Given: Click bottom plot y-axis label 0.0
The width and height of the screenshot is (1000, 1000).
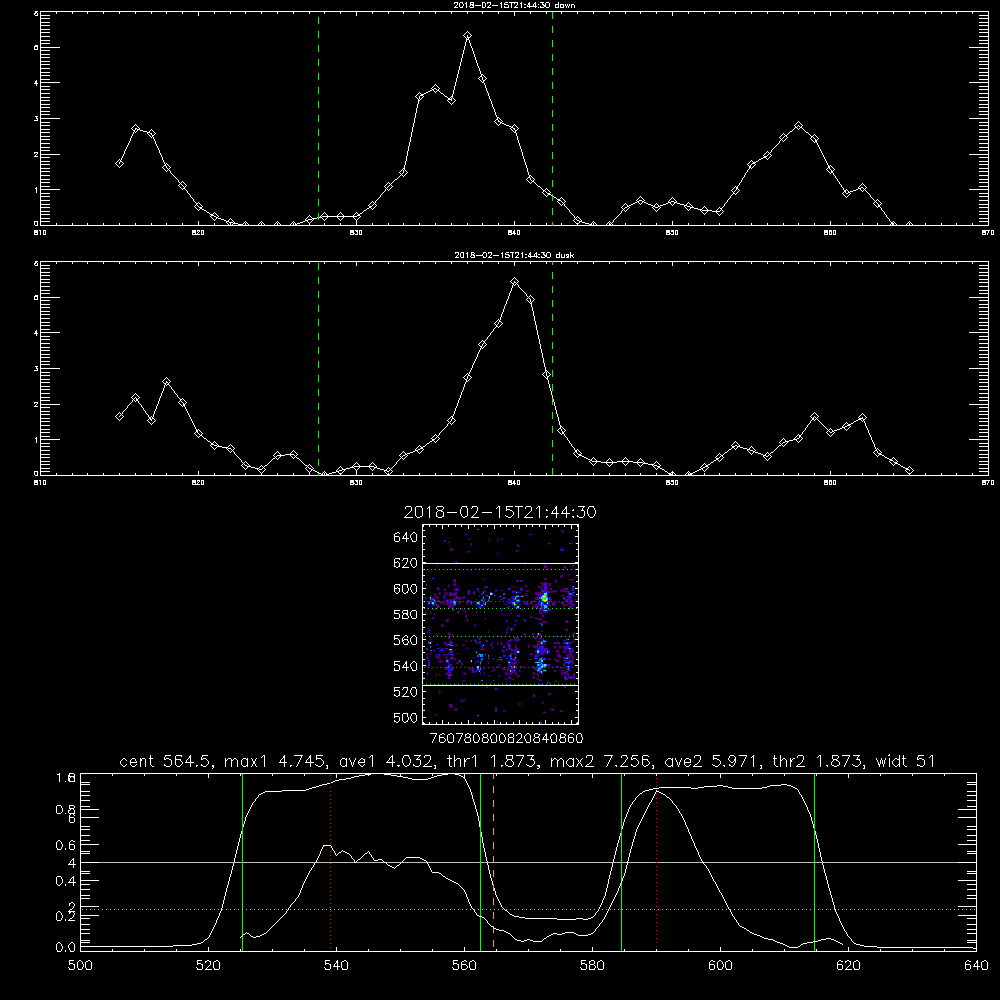Looking at the screenshot, I should pos(66,948).
